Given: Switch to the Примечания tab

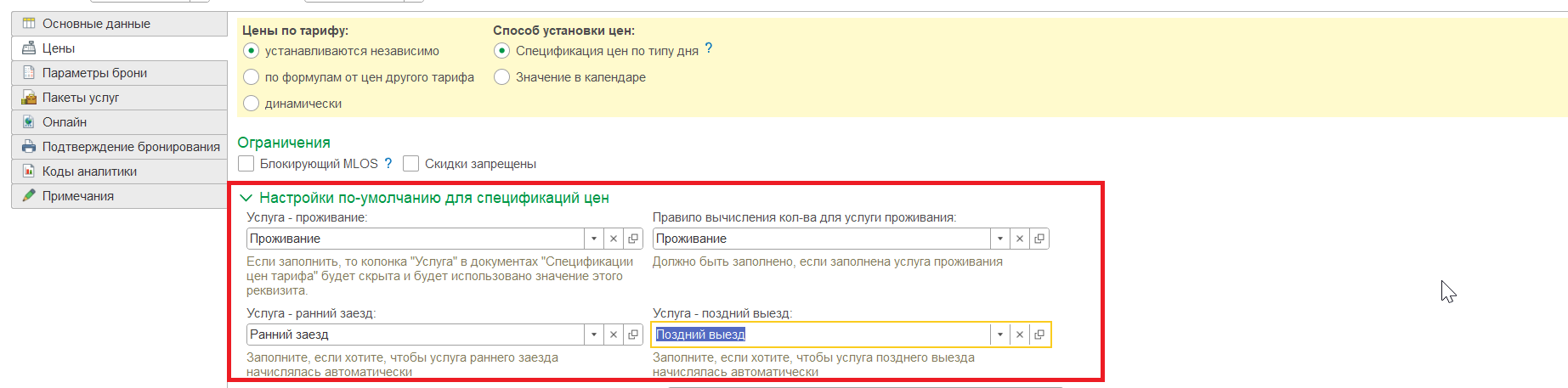Looking at the screenshot, I should click(119, 196).
